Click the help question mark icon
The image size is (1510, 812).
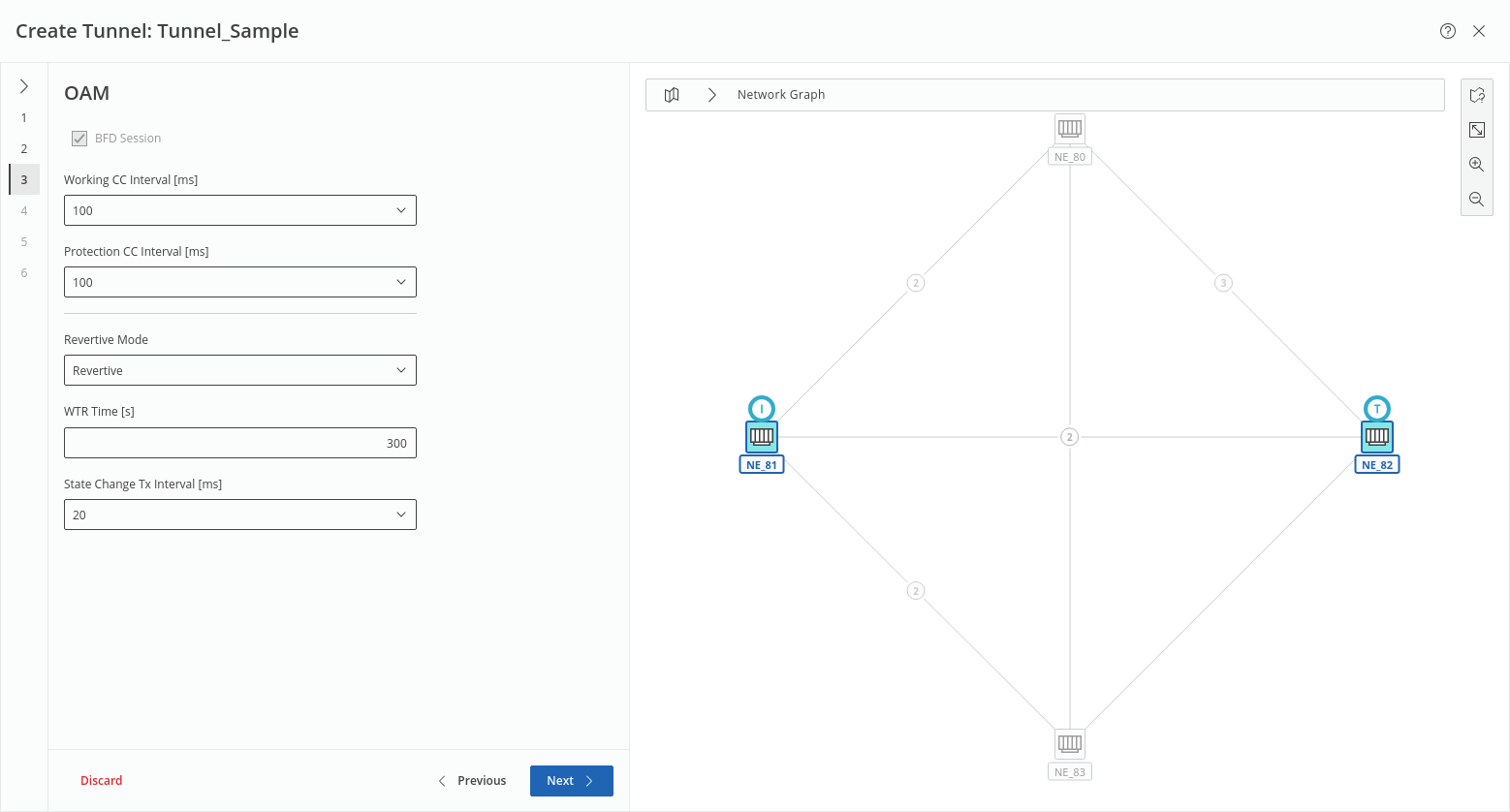[x=1448, y=31]
